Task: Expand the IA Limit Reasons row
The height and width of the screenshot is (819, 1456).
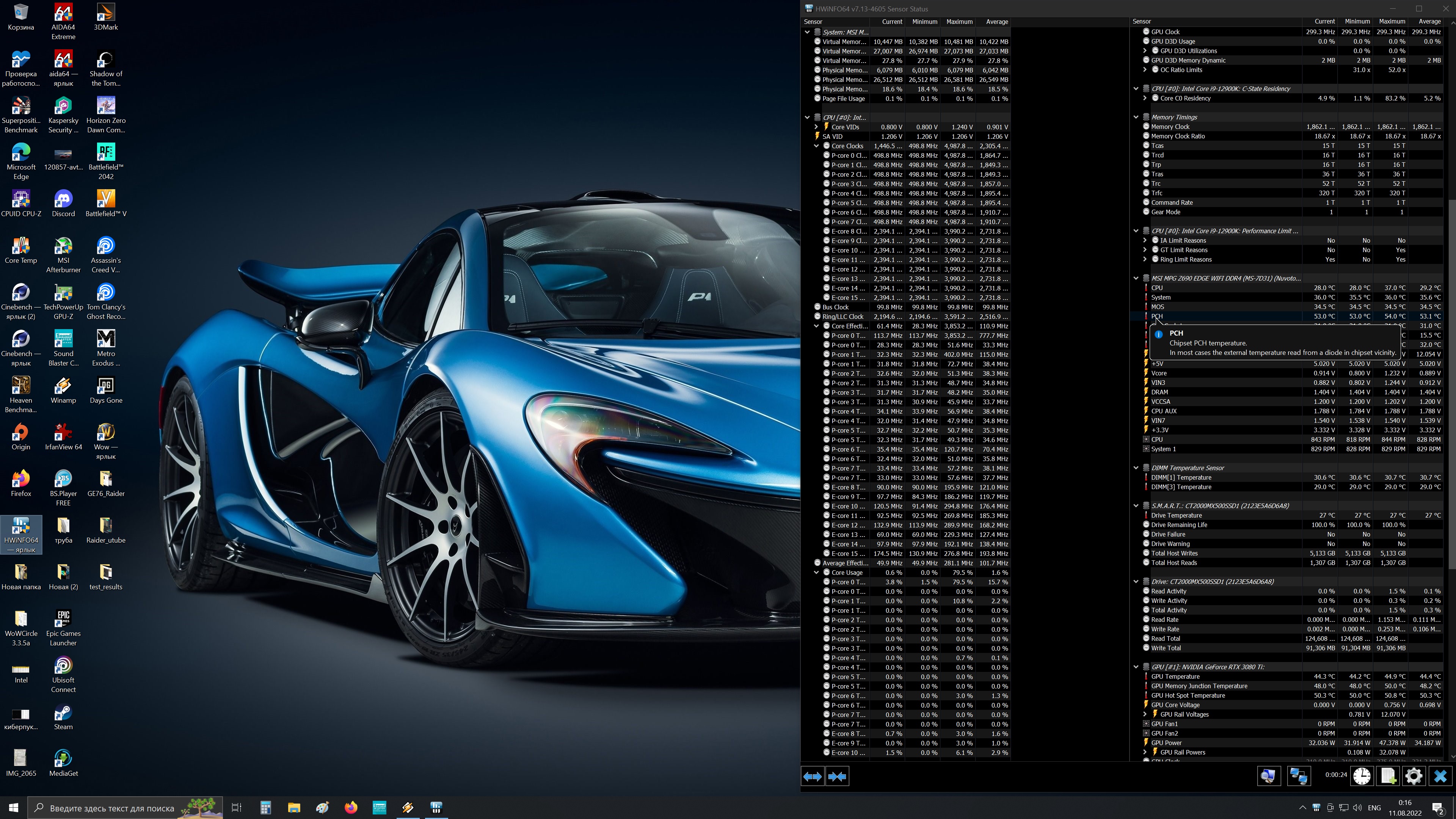Action: 1145,240
